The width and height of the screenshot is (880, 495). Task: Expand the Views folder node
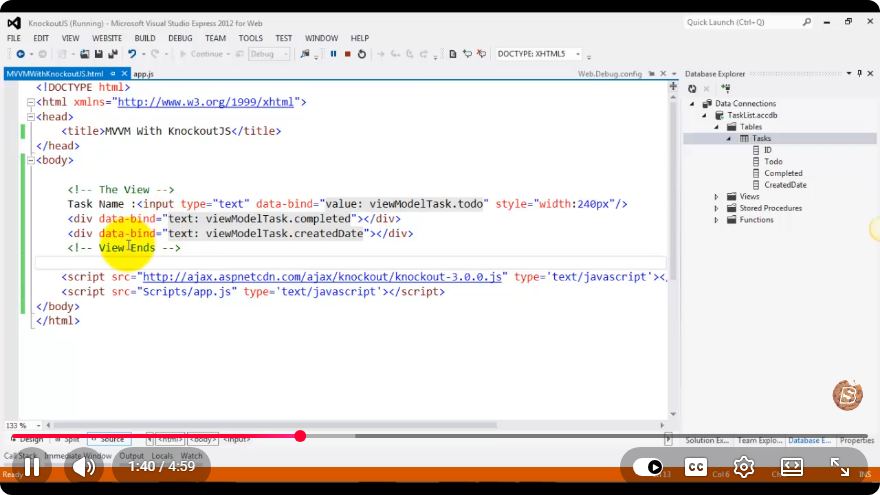[x=717, y=196]
